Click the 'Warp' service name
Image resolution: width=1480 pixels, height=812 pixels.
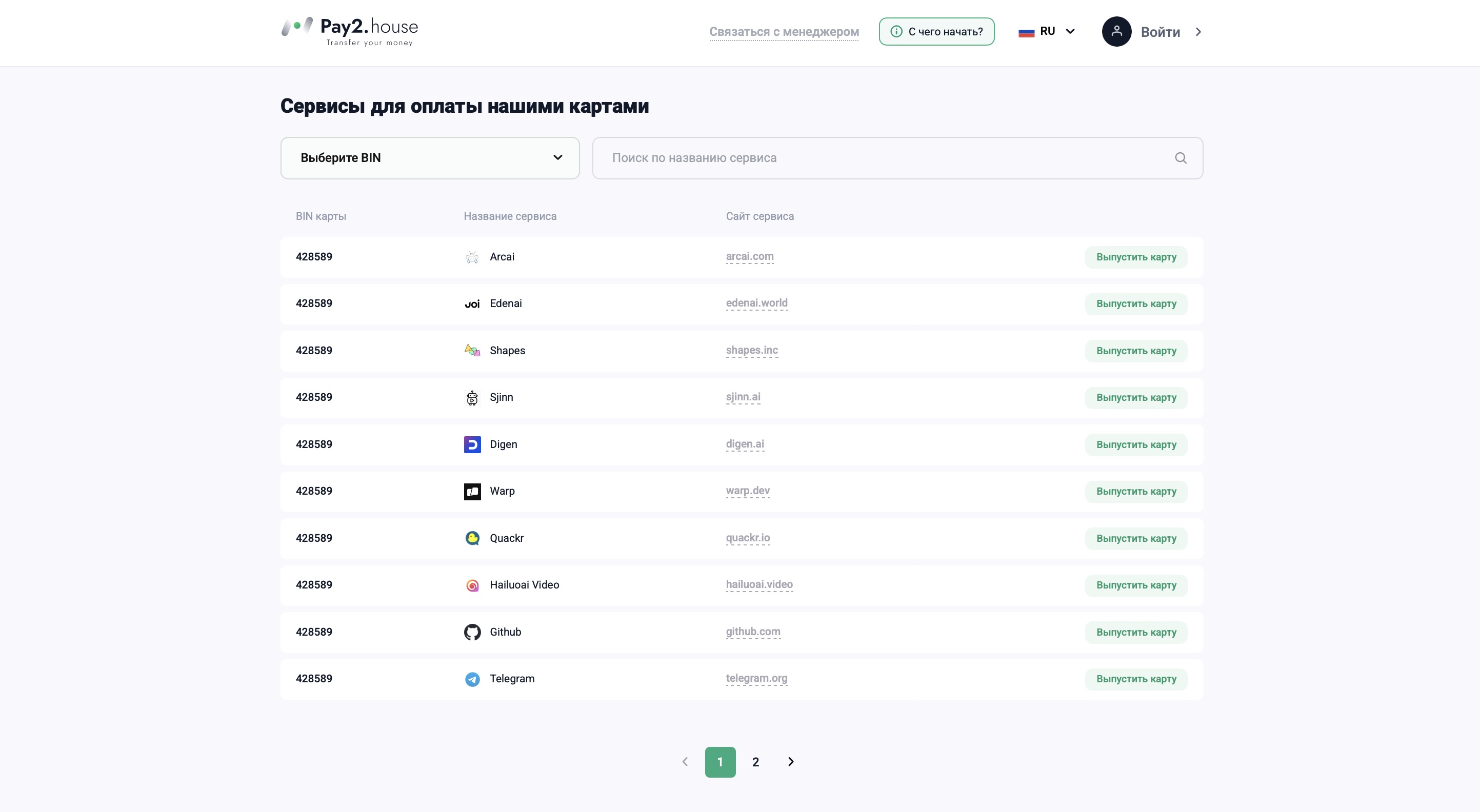tap(502, 492)
